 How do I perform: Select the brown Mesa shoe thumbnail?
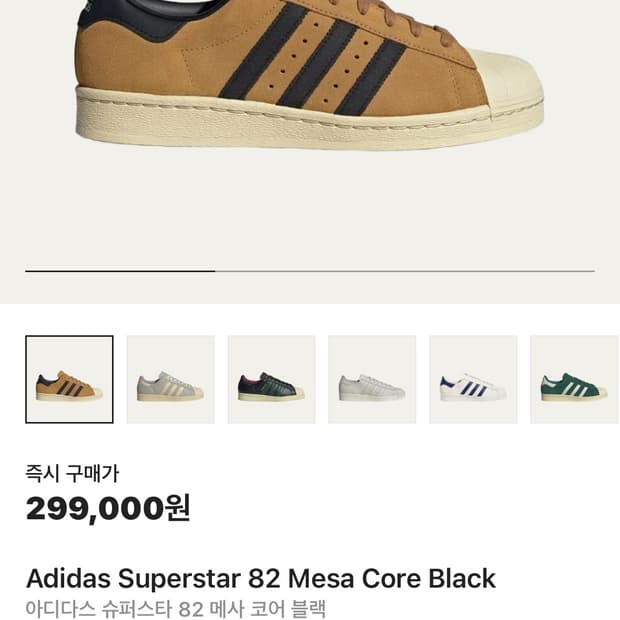click(x=69, y=379)
